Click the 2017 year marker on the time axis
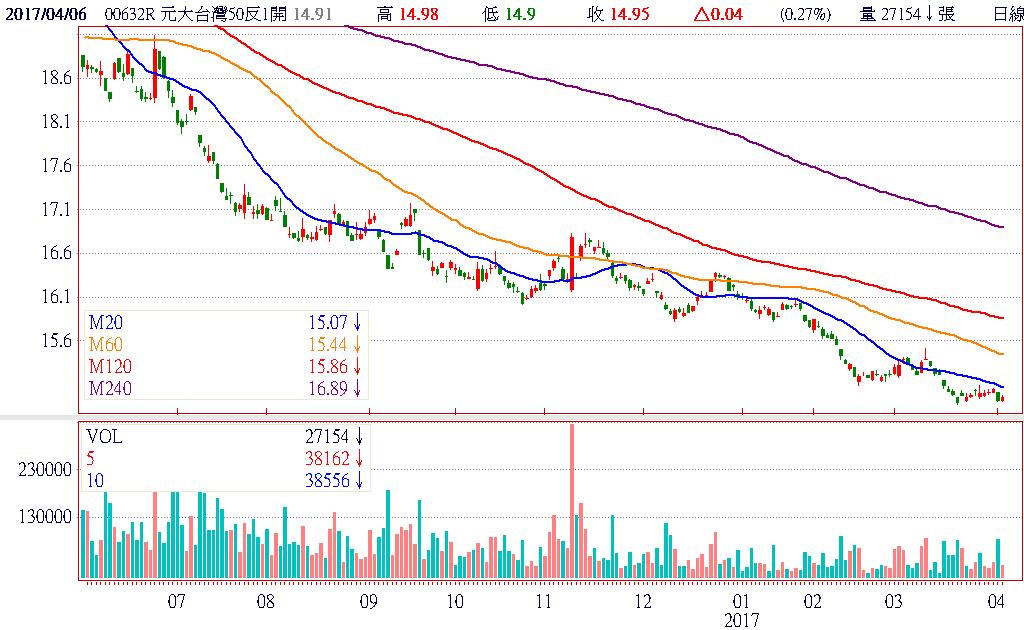This screenshot has width=1024, height=630. click(x=743, y=620)
